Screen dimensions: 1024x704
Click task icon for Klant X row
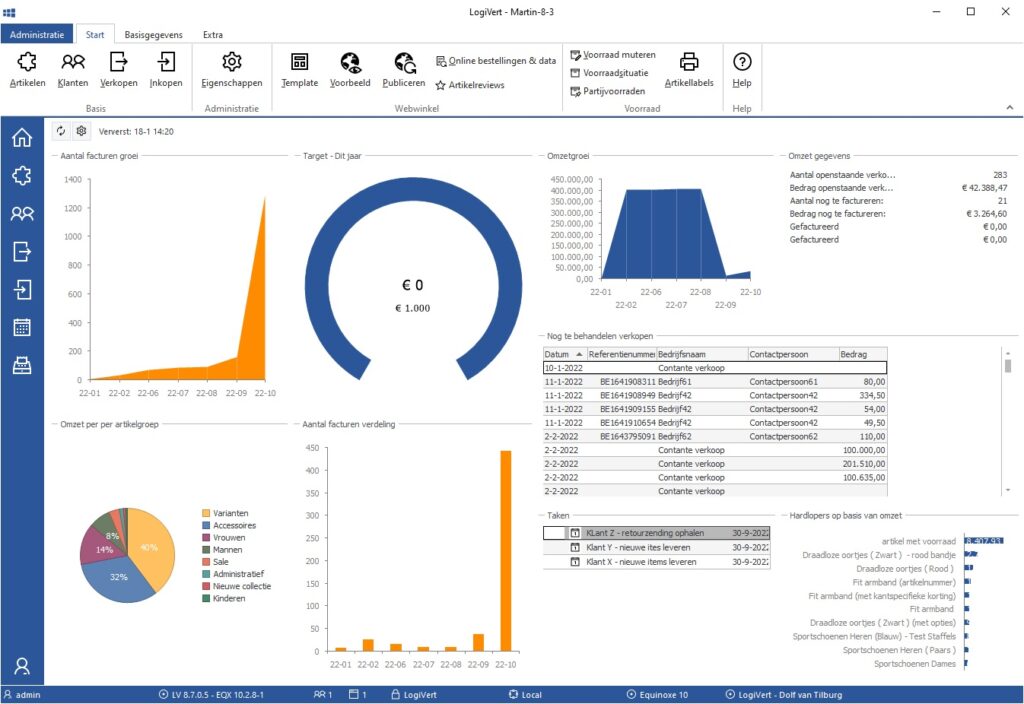575,562
